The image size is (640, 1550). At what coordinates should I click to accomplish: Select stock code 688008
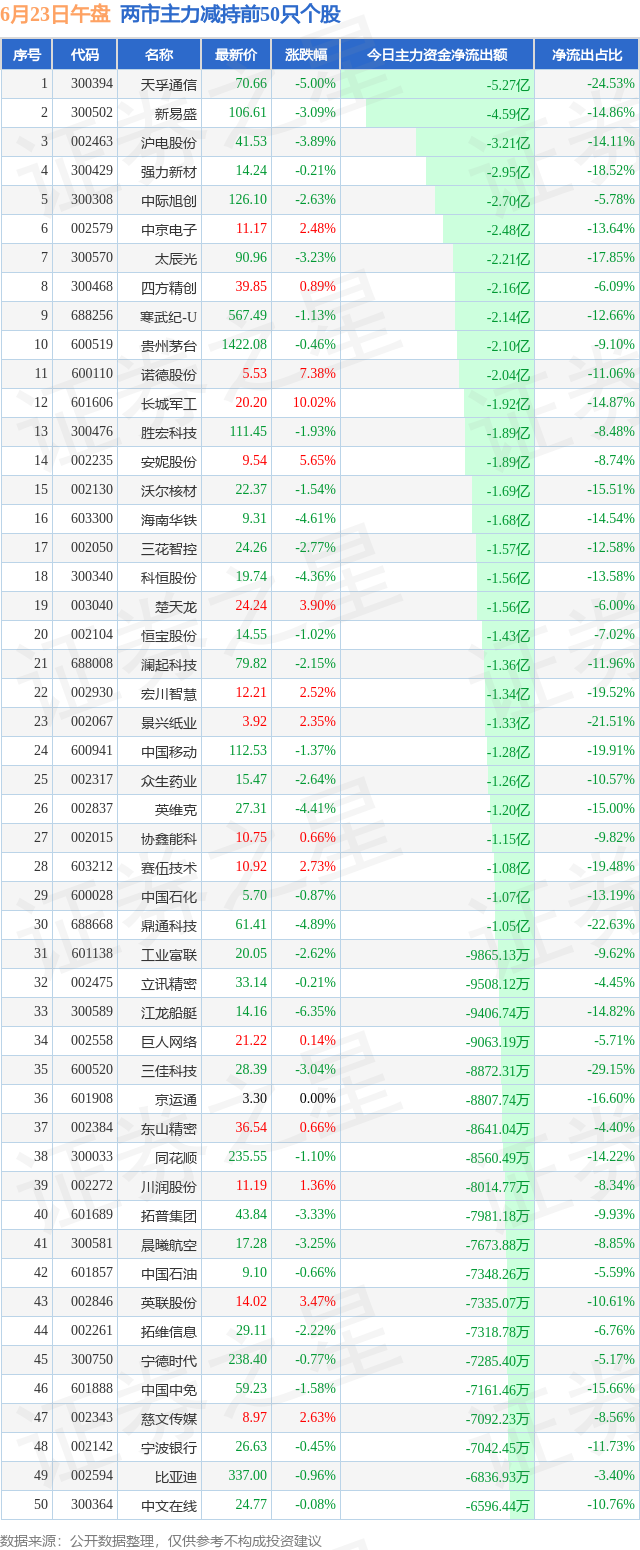coord(92,664)
